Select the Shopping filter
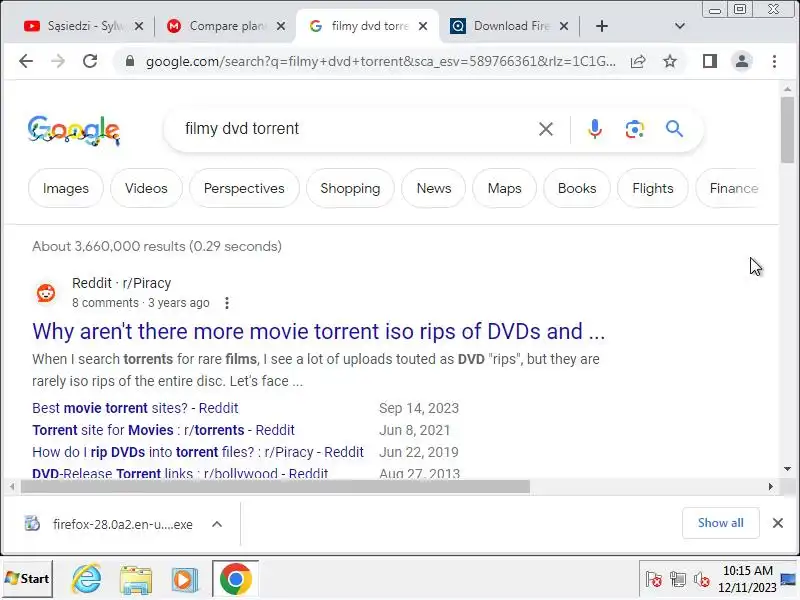Viewport: 800px width, 600px height. [x=350, y=188]
